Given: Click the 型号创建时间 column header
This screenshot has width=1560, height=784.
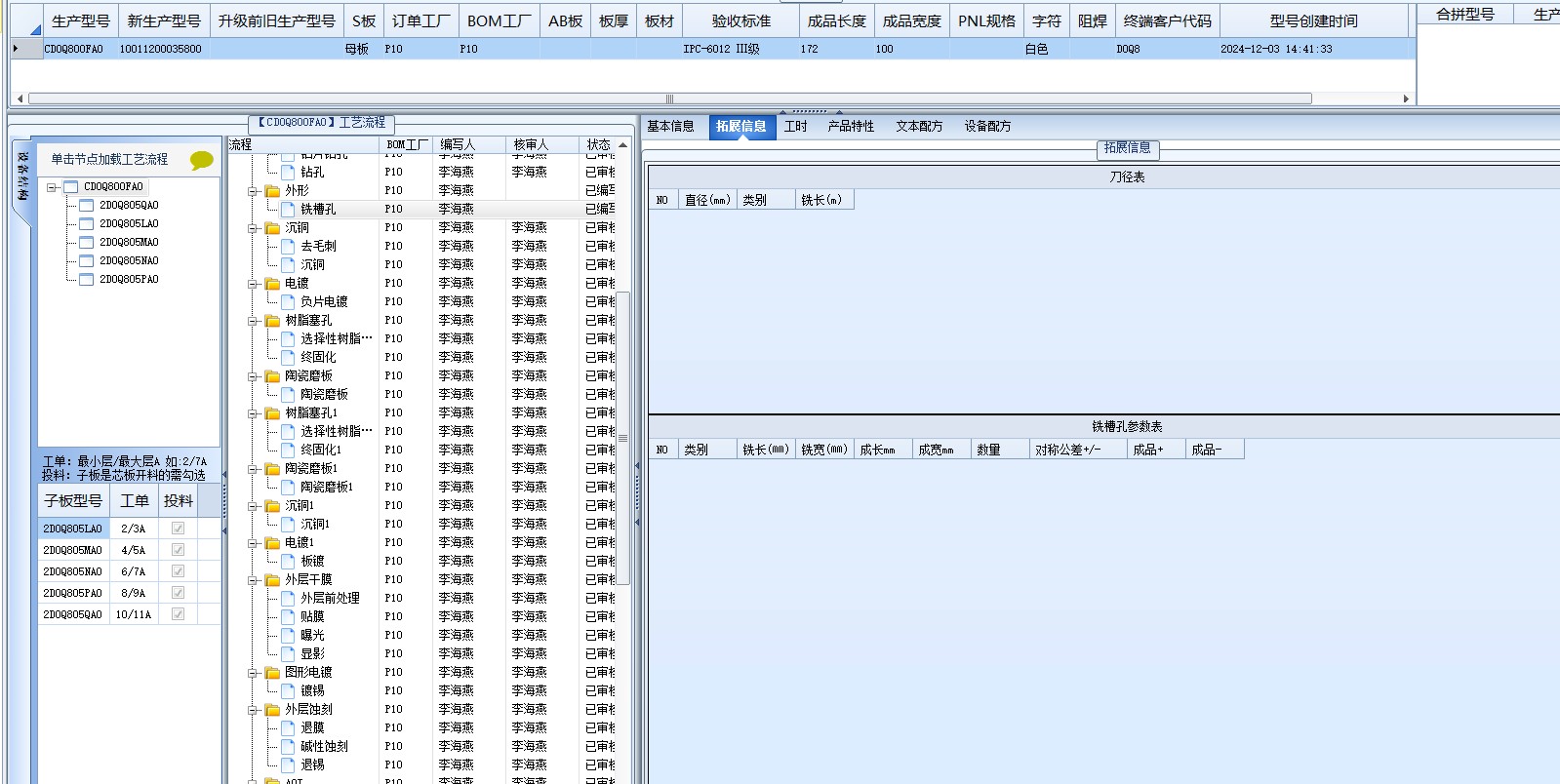Looking at the screenshot, I should (1313, 20).
